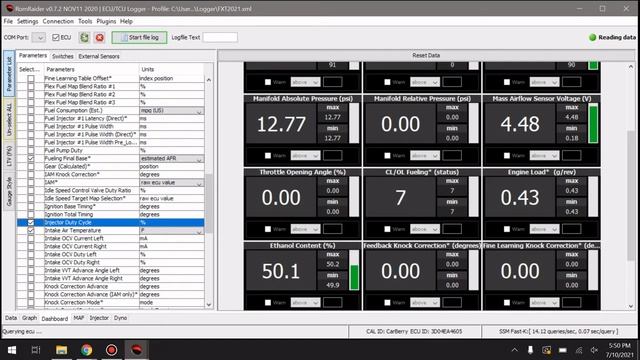Screen dimensions: 640x360
Task: Switch to the Switches tab
Action: (x=62, y=56)
